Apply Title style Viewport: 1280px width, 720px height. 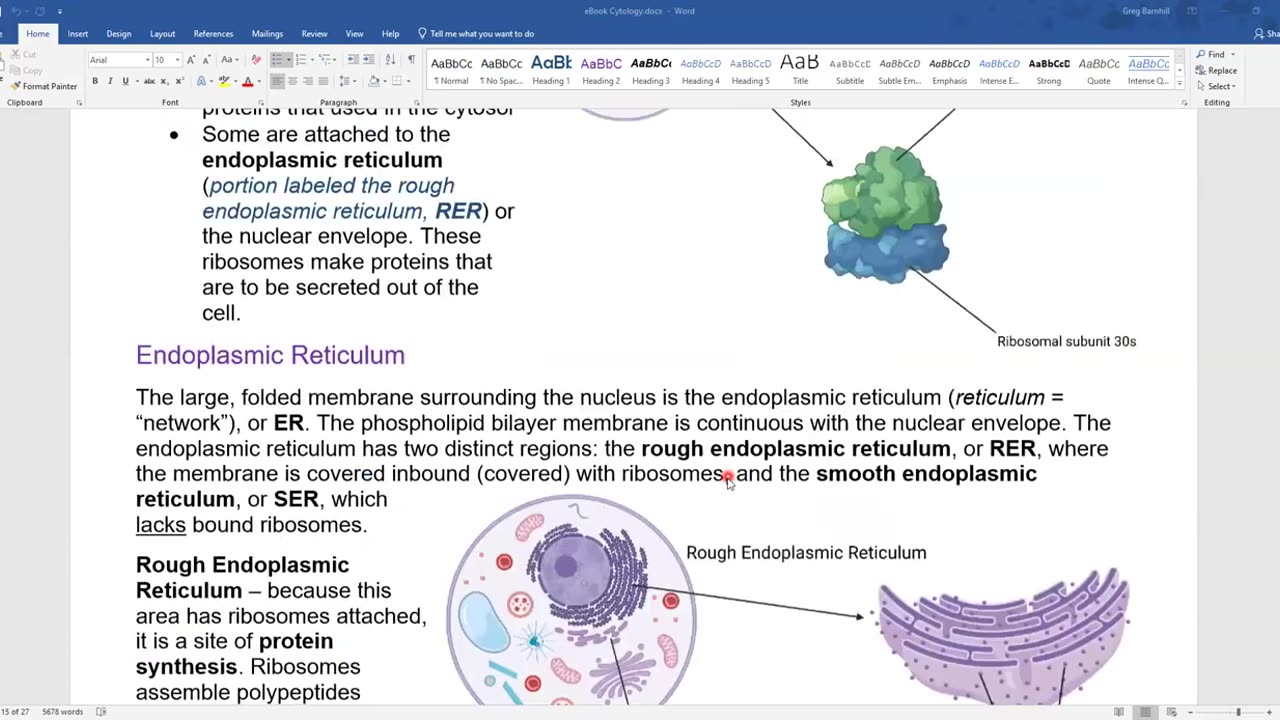[x=800, y=70]
